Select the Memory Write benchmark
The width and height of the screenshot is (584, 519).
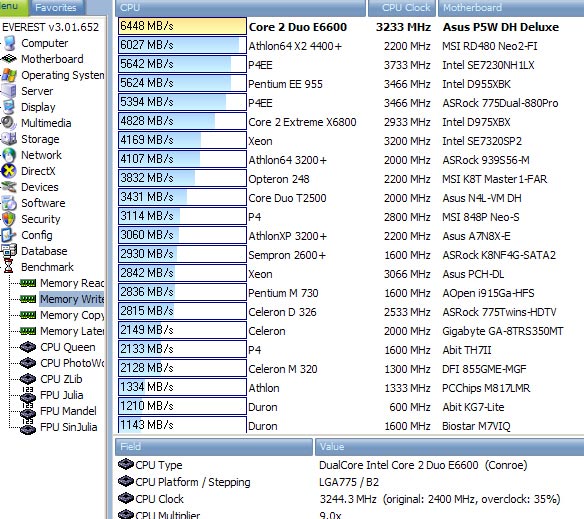[x=72, y=299]
